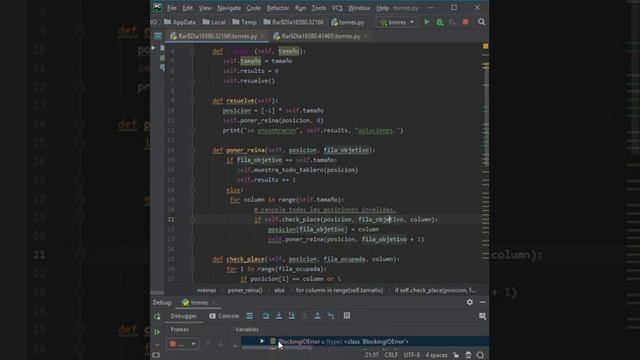Select the next frame down arrow in the Frames panel
640x360 pixels.
pos(221,344)
